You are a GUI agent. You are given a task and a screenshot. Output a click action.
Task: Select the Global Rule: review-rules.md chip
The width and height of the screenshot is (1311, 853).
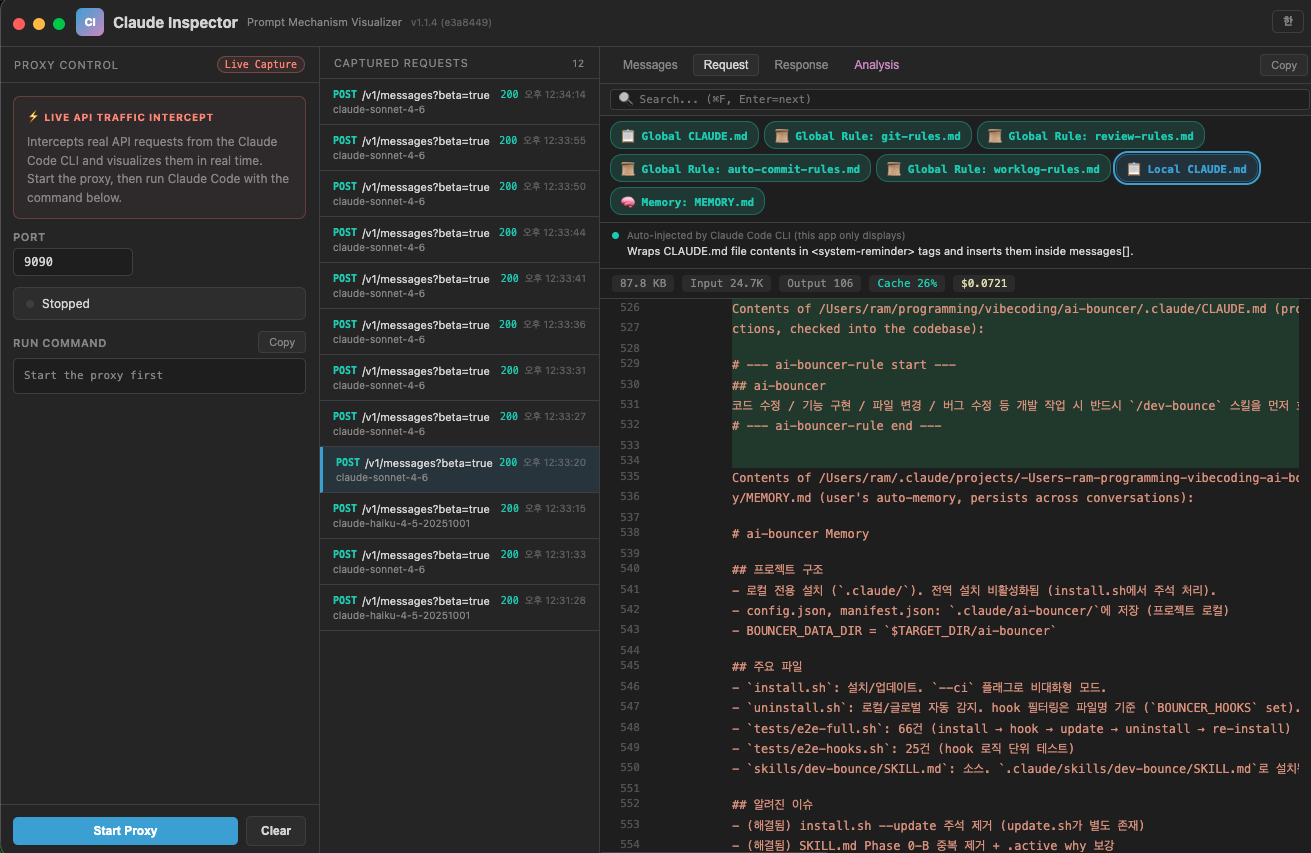pos(1090,136)
